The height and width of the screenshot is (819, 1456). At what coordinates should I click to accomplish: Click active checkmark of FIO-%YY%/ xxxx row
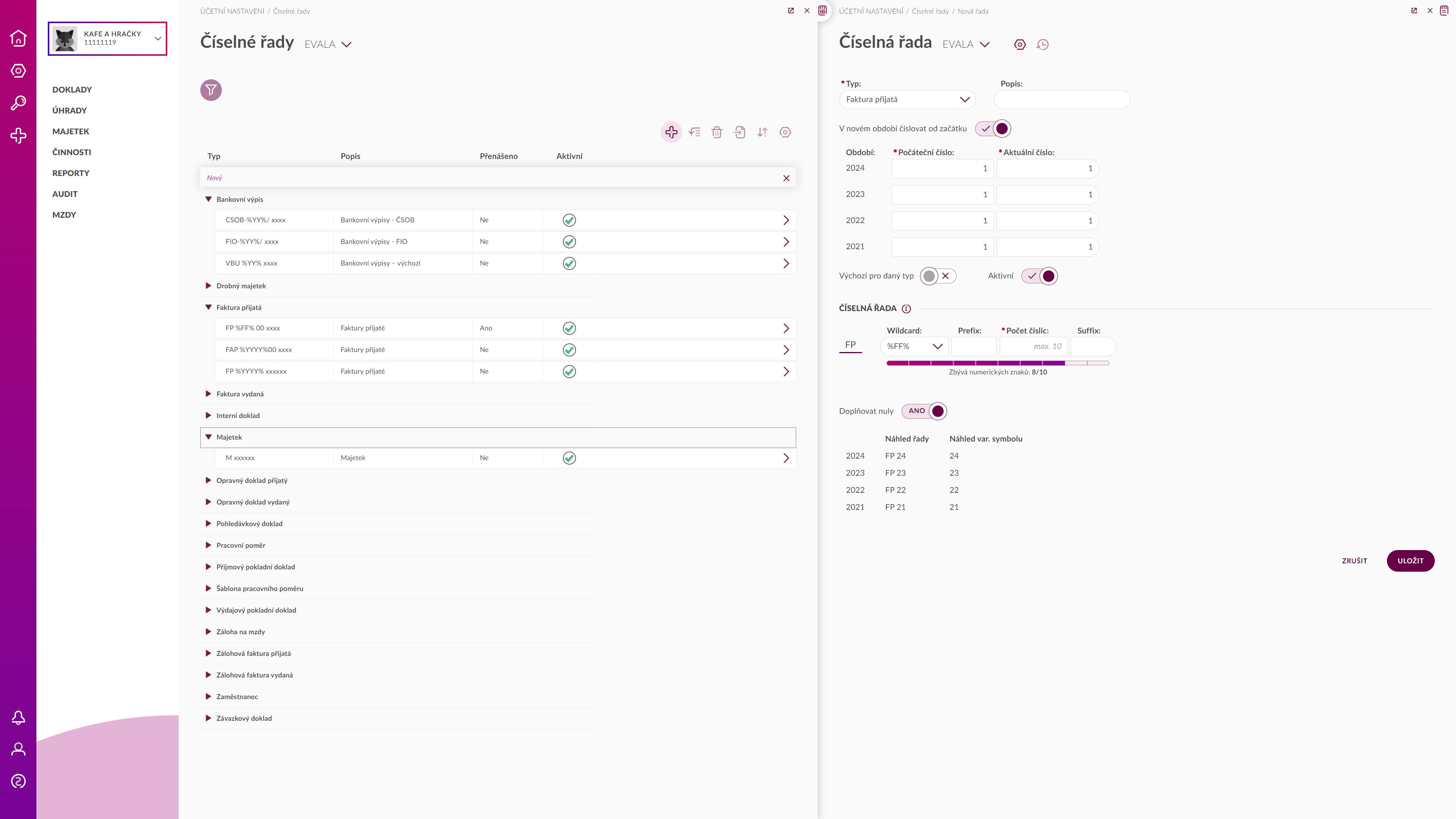(569, 242)
